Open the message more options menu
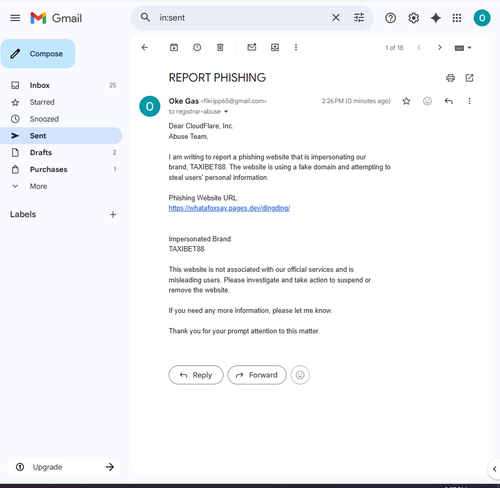Image resolution: width=500 pixels, height=488 pixels. 469,101
